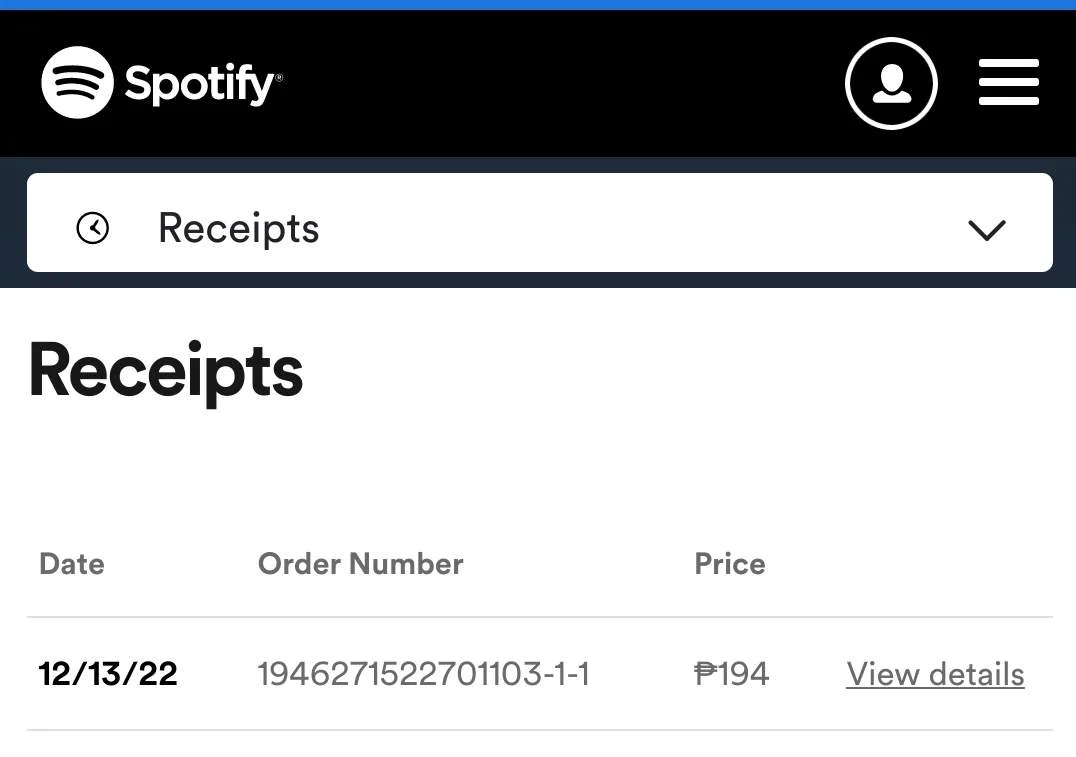Click the Spotify wordmark text
1076x757 pixels.
coord(202,84)
